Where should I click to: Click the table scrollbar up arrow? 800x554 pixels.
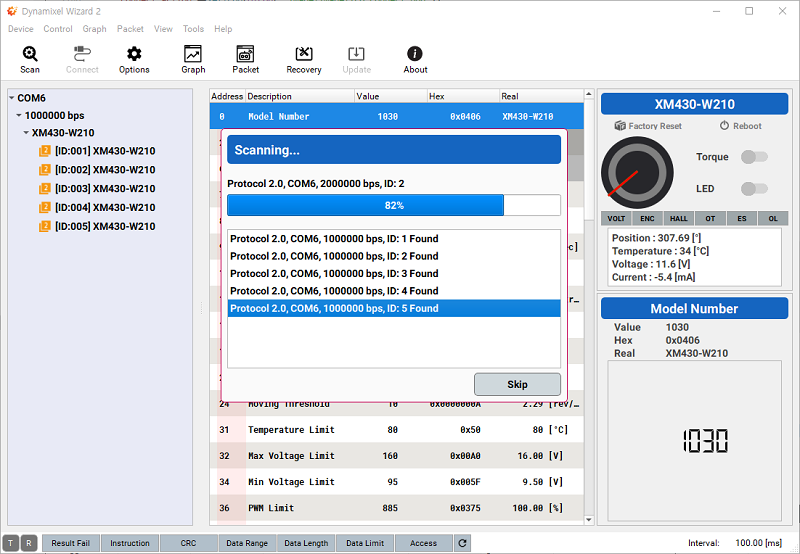coord(589,94)
